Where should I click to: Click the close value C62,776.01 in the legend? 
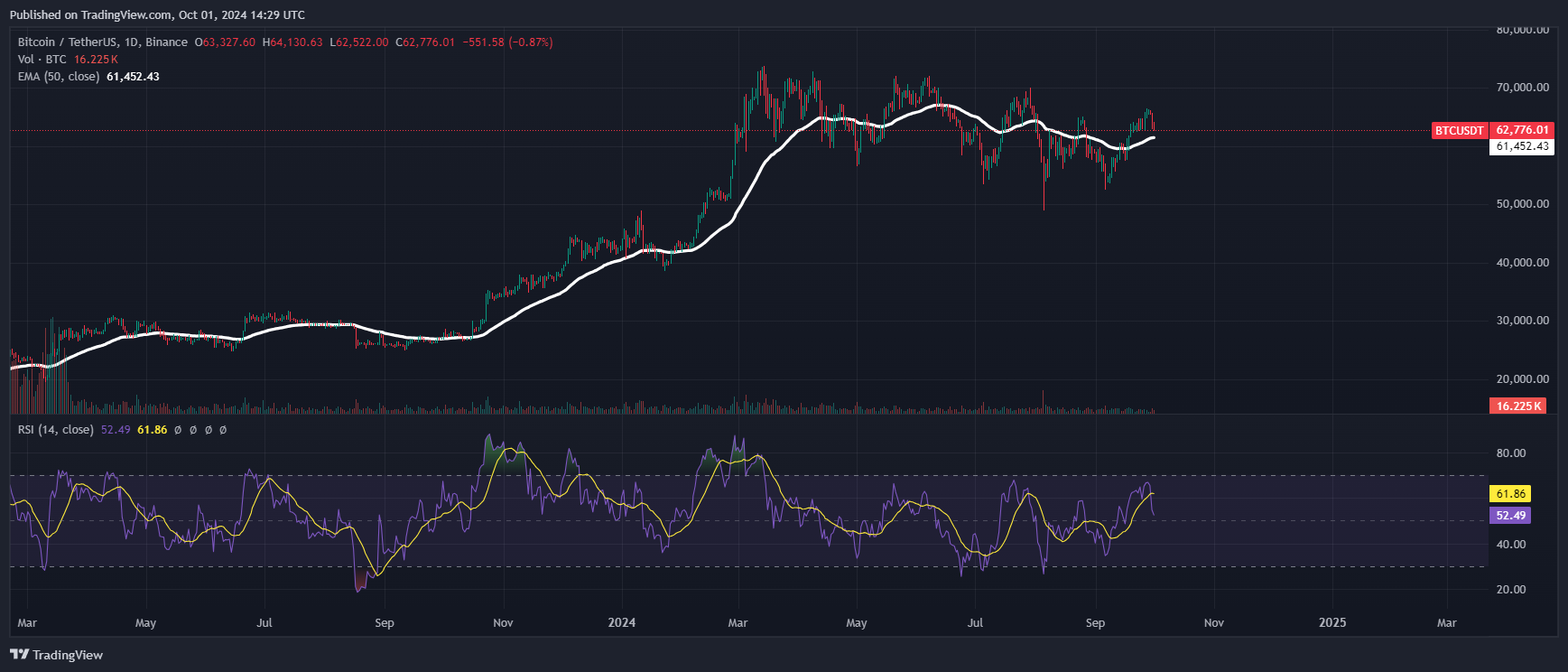(x=425, y=42)
